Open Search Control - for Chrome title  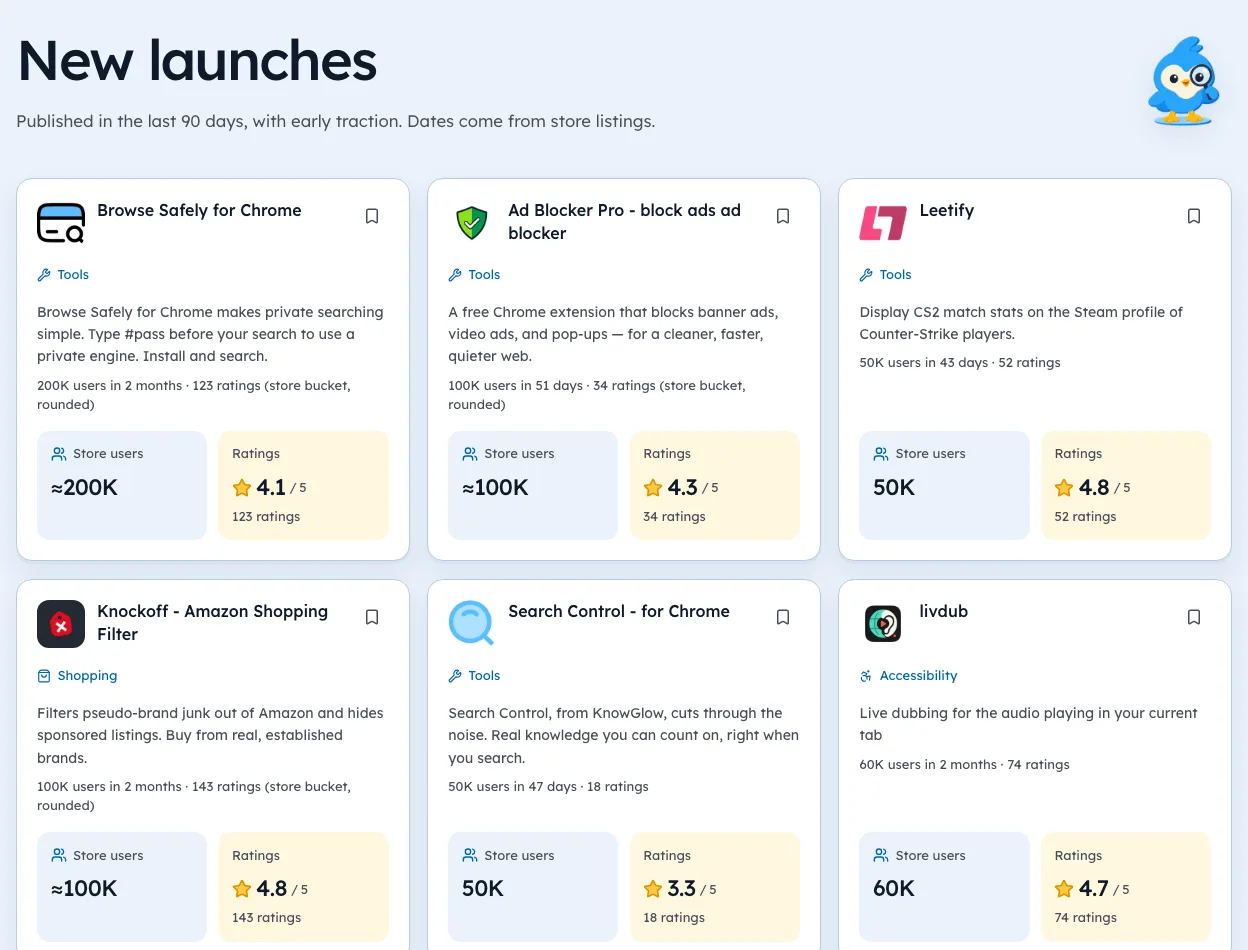pos(619,611)
